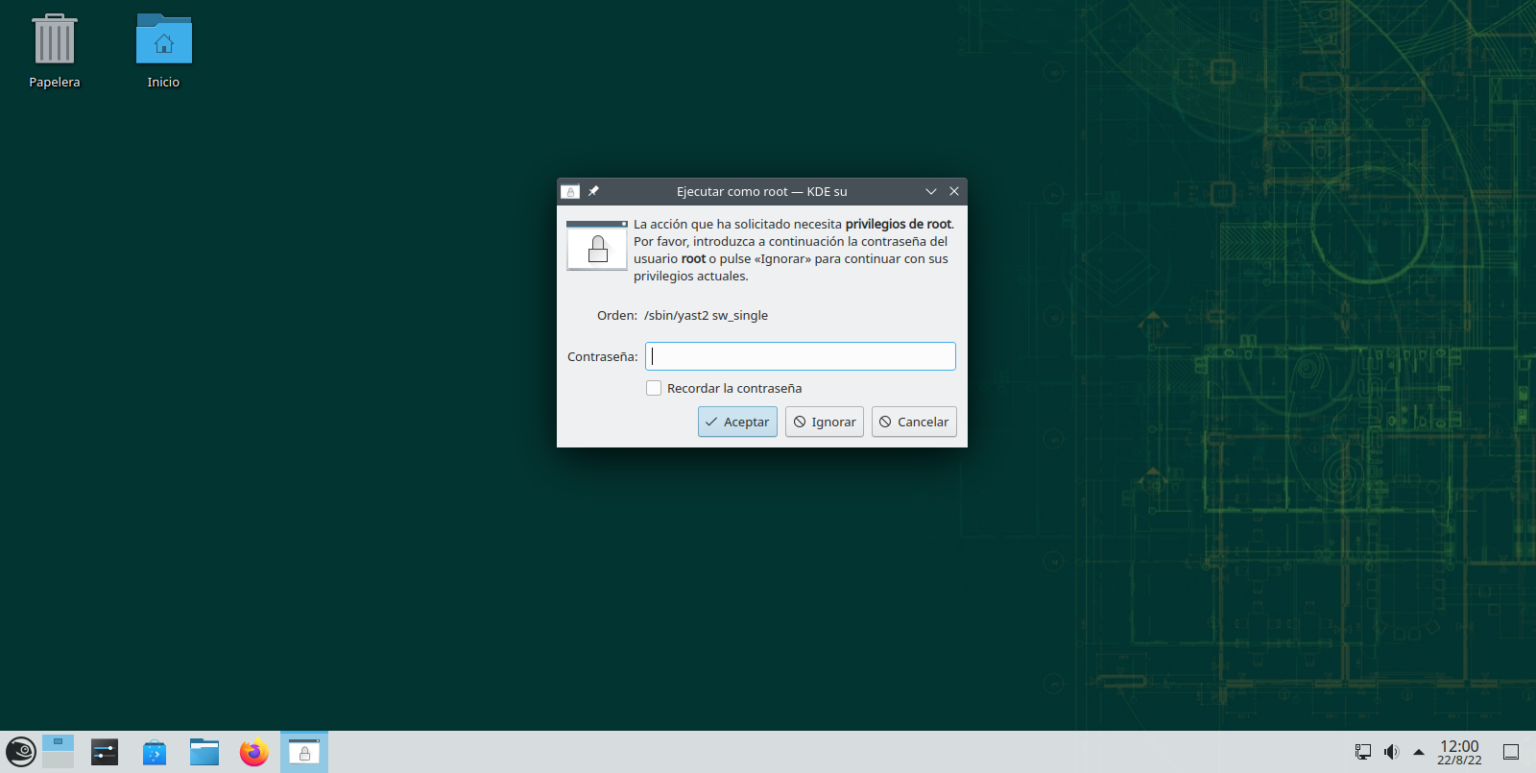1536x773 pixels.
Task: Launch Firefox from the taskbar
Action: tap(254, 751)
